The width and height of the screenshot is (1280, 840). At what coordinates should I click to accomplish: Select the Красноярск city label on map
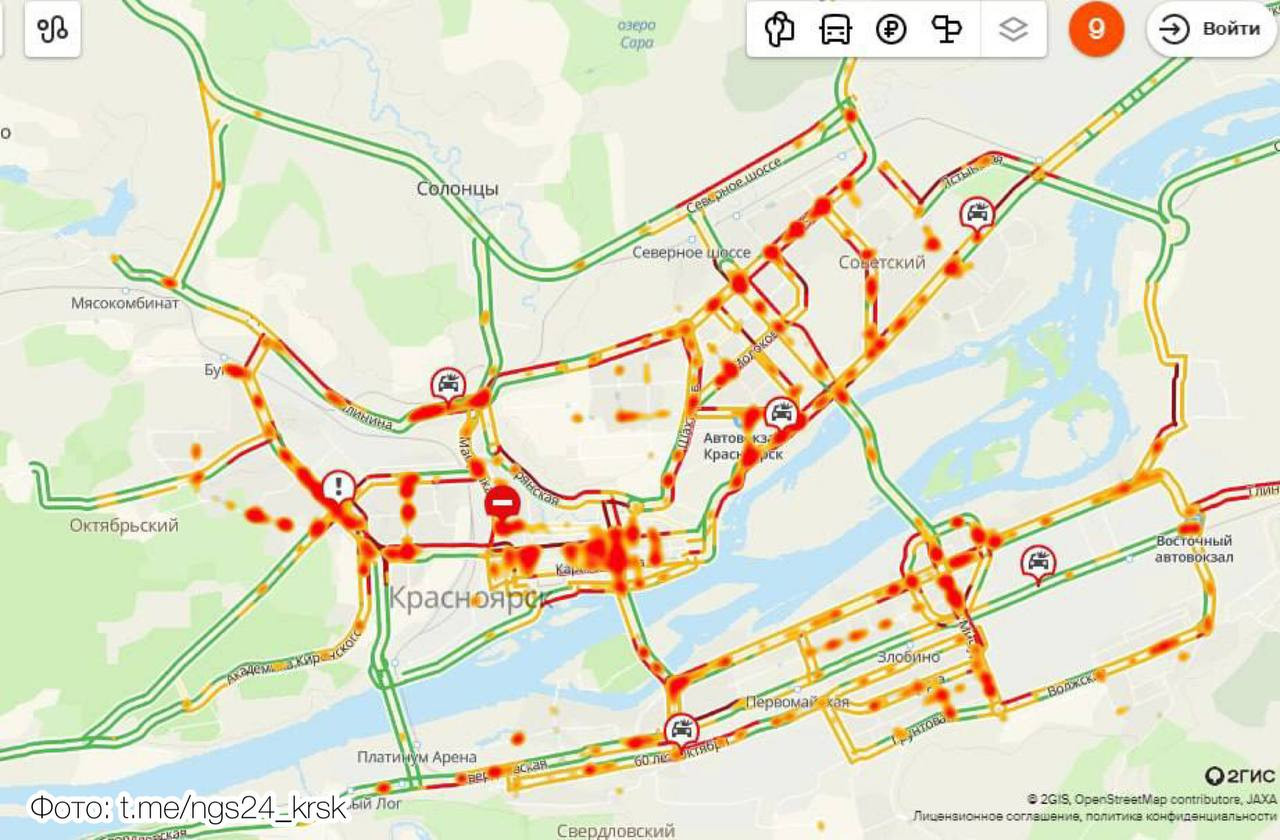[470, 598]
